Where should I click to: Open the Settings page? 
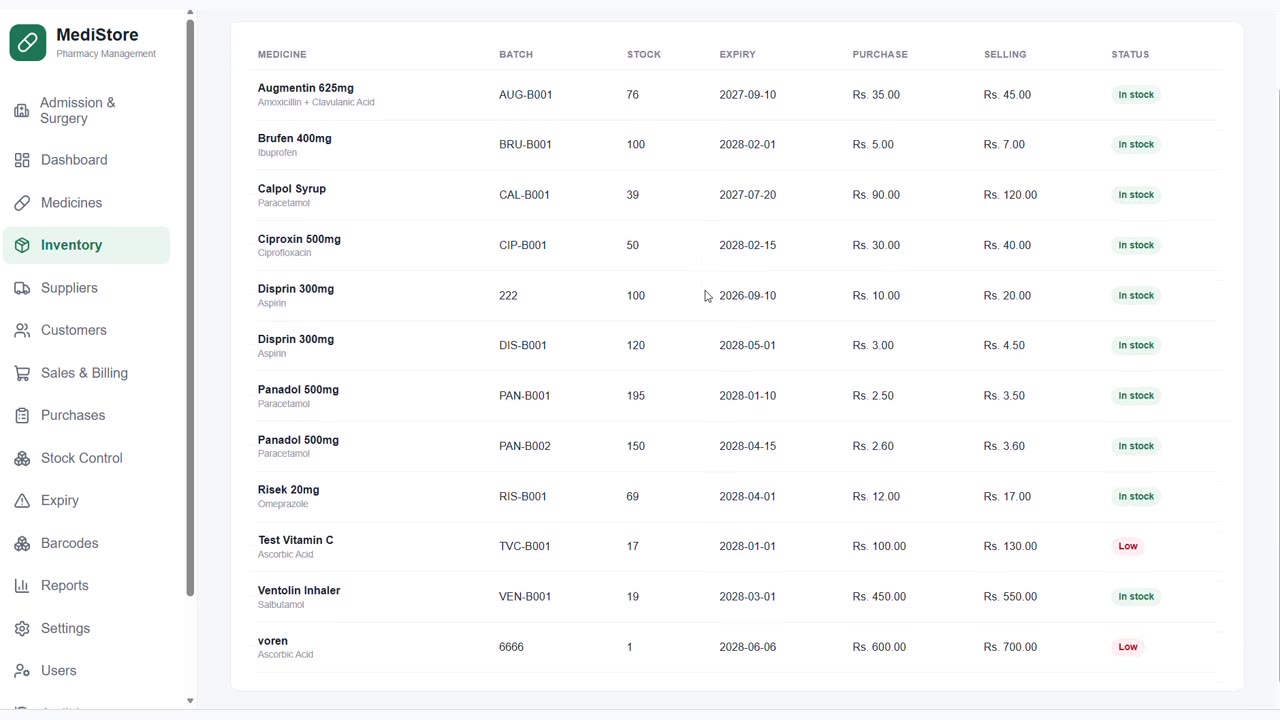coord(87,628)
